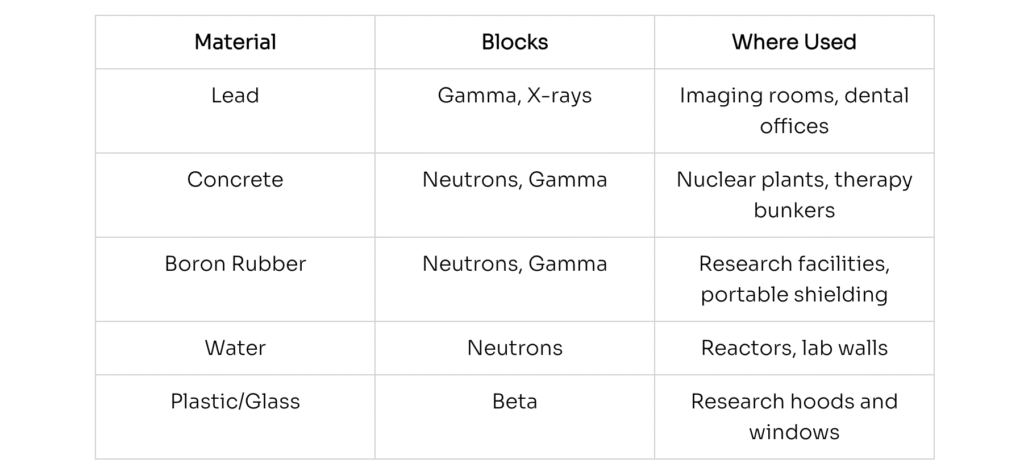Select the Concrete material cell
Image resolution: width=1024 pixels, height=467 pixels.
tap(235, 180)
